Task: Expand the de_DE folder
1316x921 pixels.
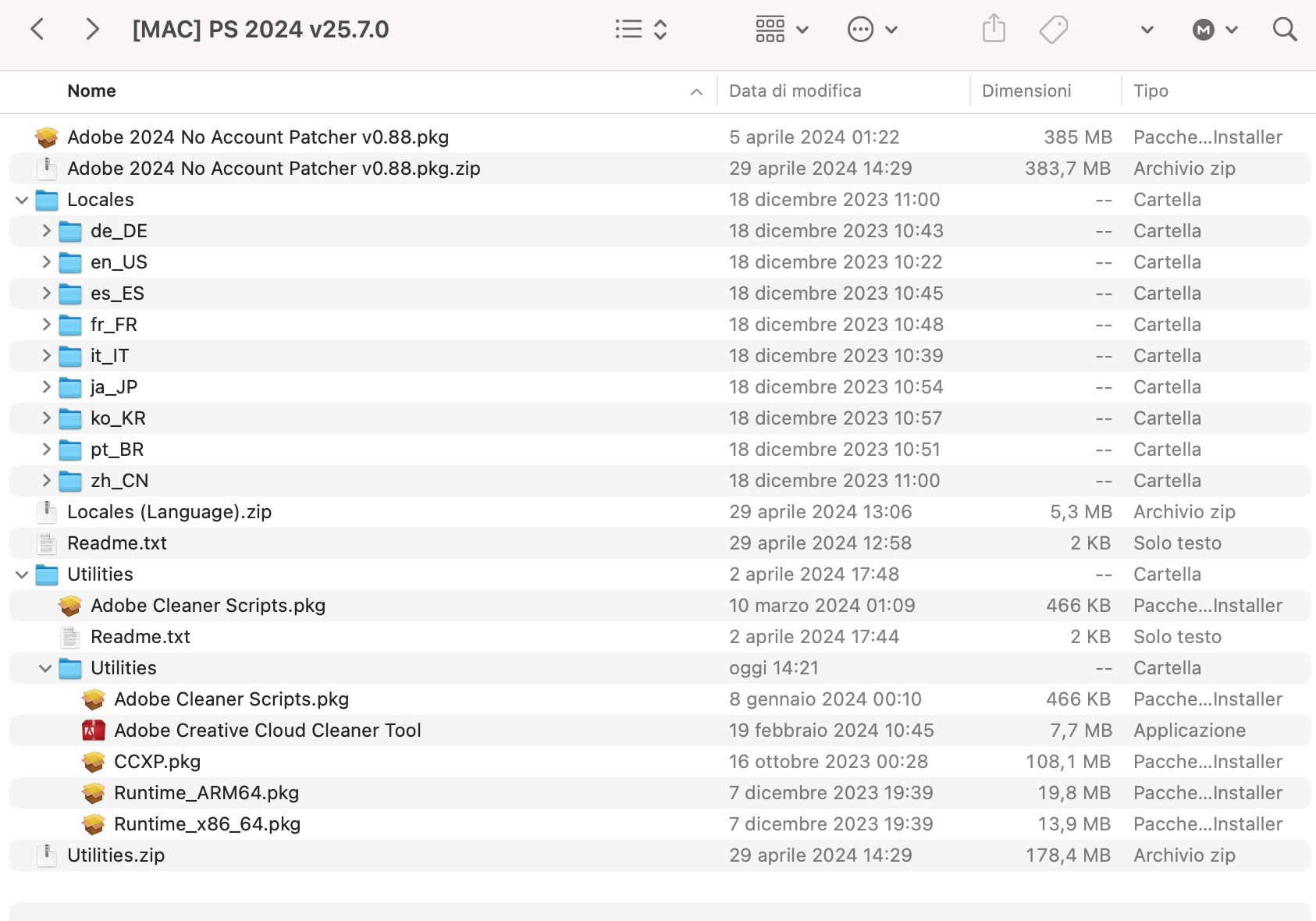Action: [46, 230]
